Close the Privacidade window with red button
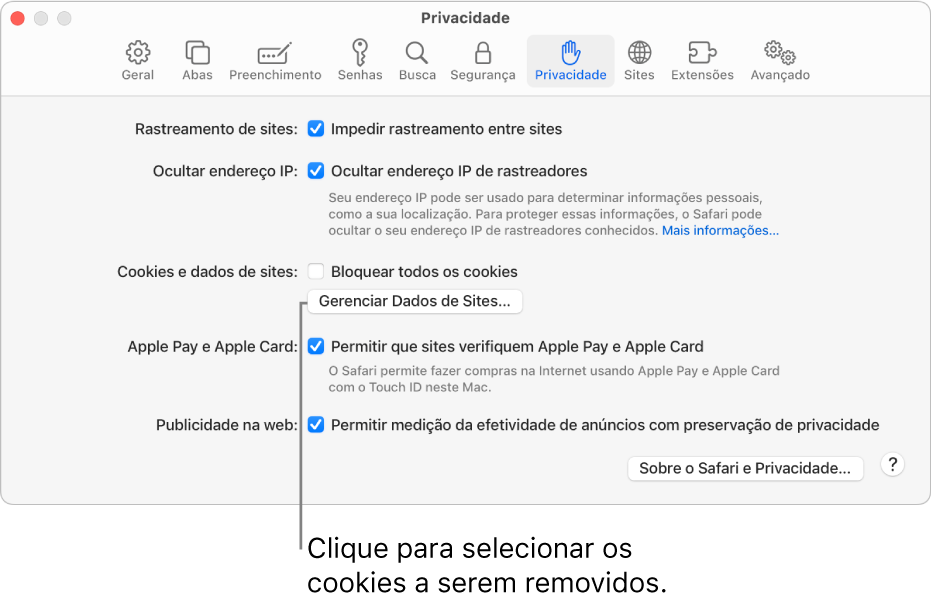Viewport: 931px width, 604px height. point(18,18)
